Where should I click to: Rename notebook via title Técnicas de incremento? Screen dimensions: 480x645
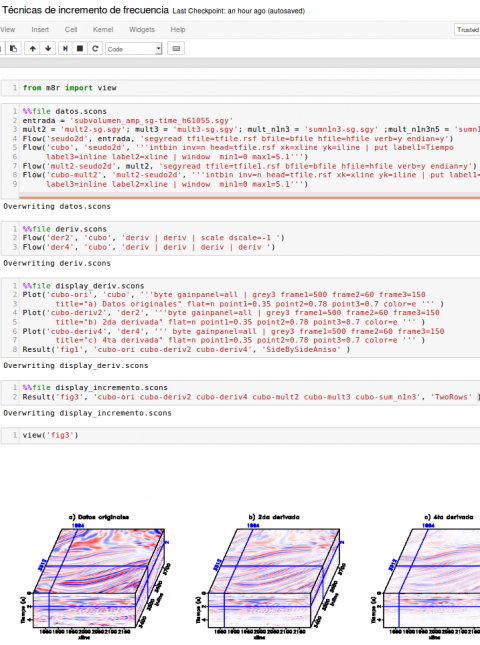point(86,10)
